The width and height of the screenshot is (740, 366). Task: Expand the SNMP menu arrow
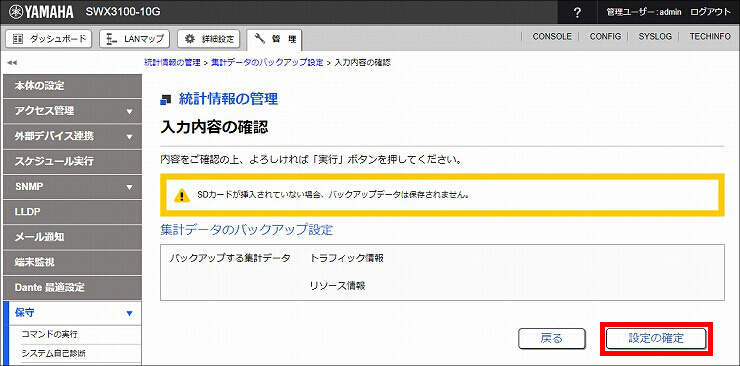pyautogui.click(x=129, y=187)
